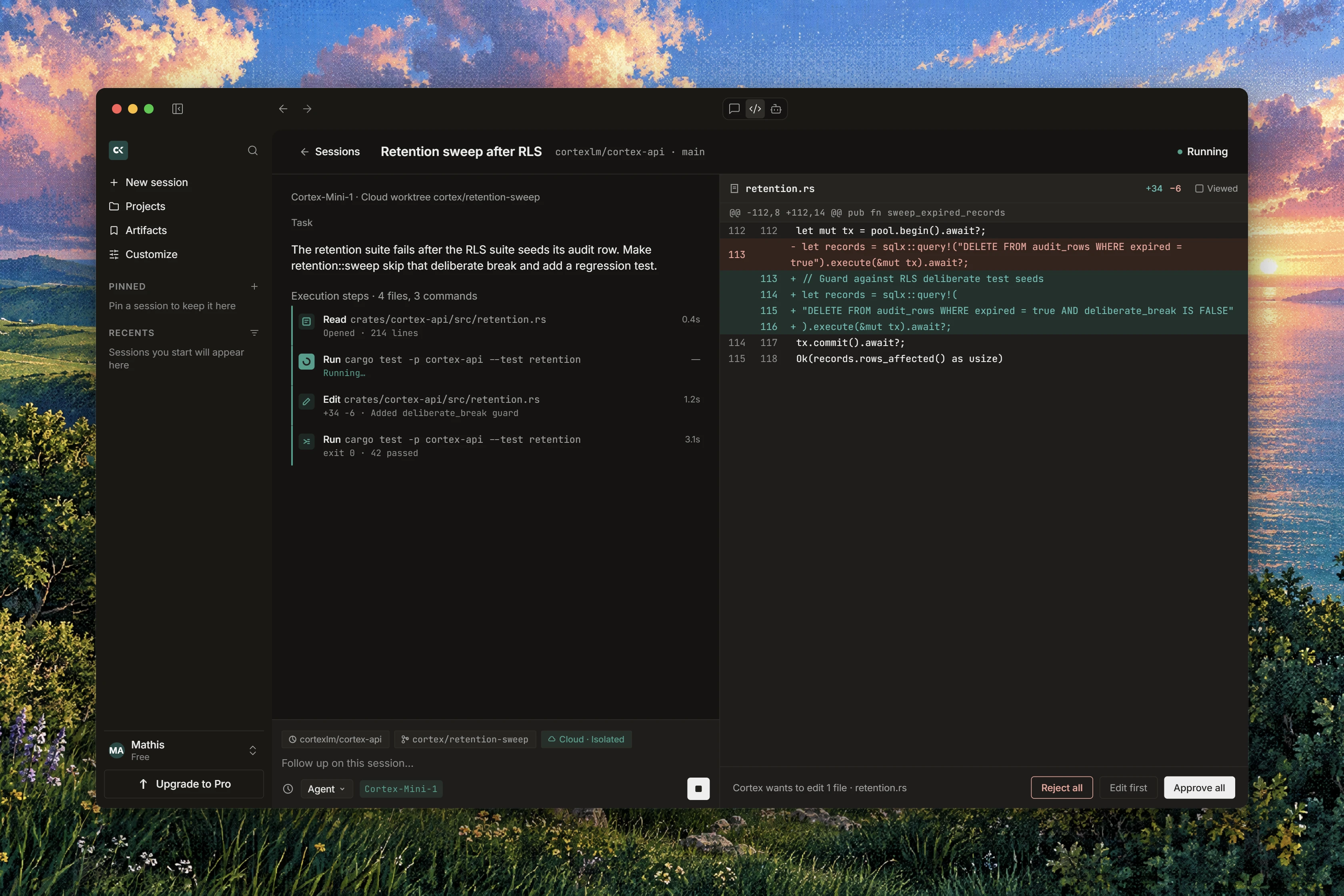The width and height of the screenshot is (1344, 896).
Task: Click added line 113 comment
Action: pos(983,279)
